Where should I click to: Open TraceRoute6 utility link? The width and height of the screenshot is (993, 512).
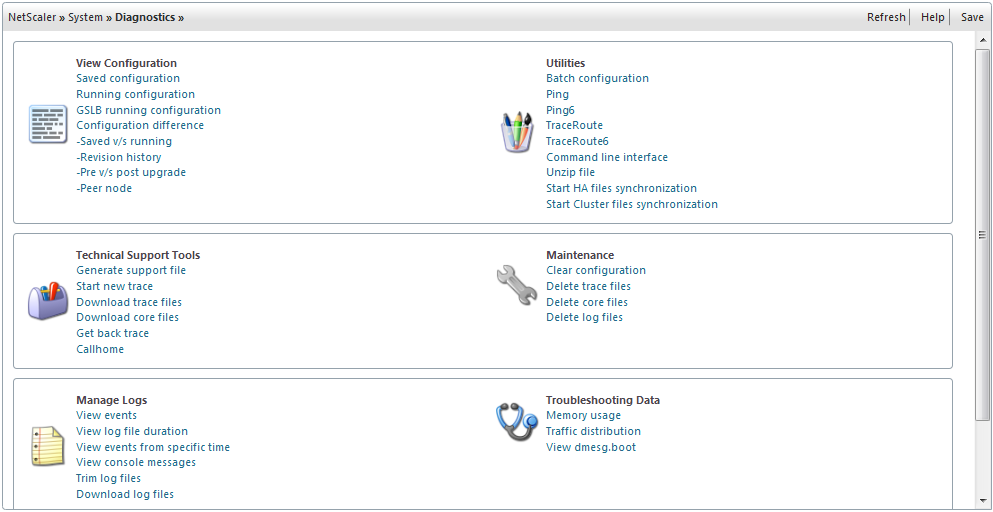[x=577, y=141]
